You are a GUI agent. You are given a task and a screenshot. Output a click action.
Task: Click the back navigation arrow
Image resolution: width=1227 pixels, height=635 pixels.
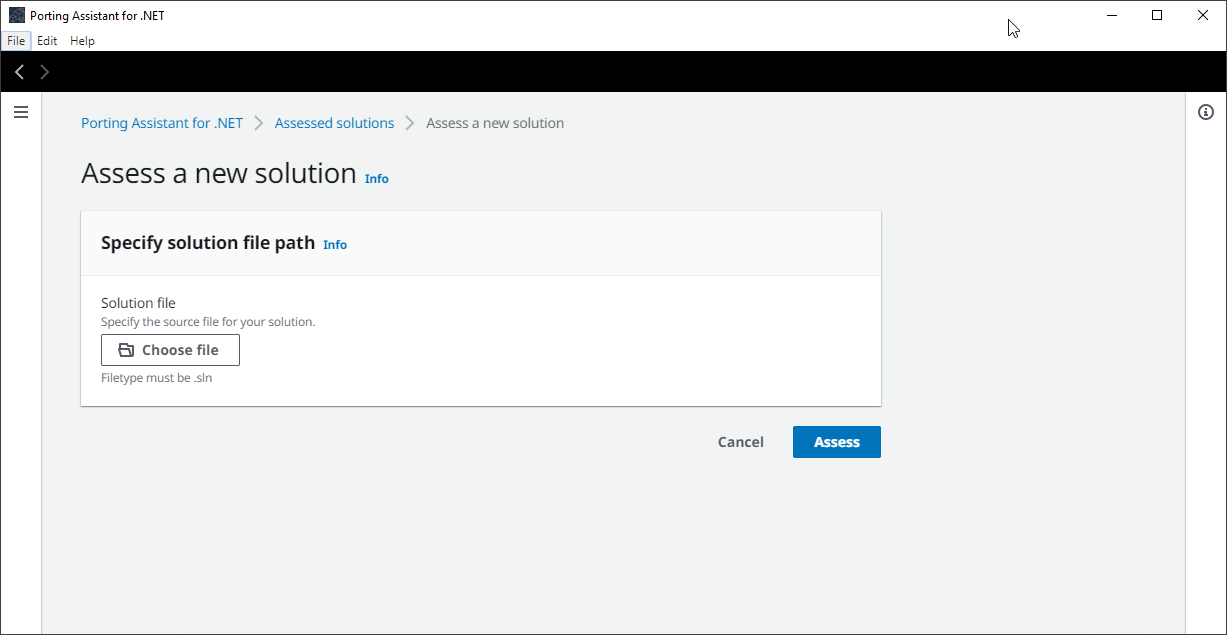[18, 71]
